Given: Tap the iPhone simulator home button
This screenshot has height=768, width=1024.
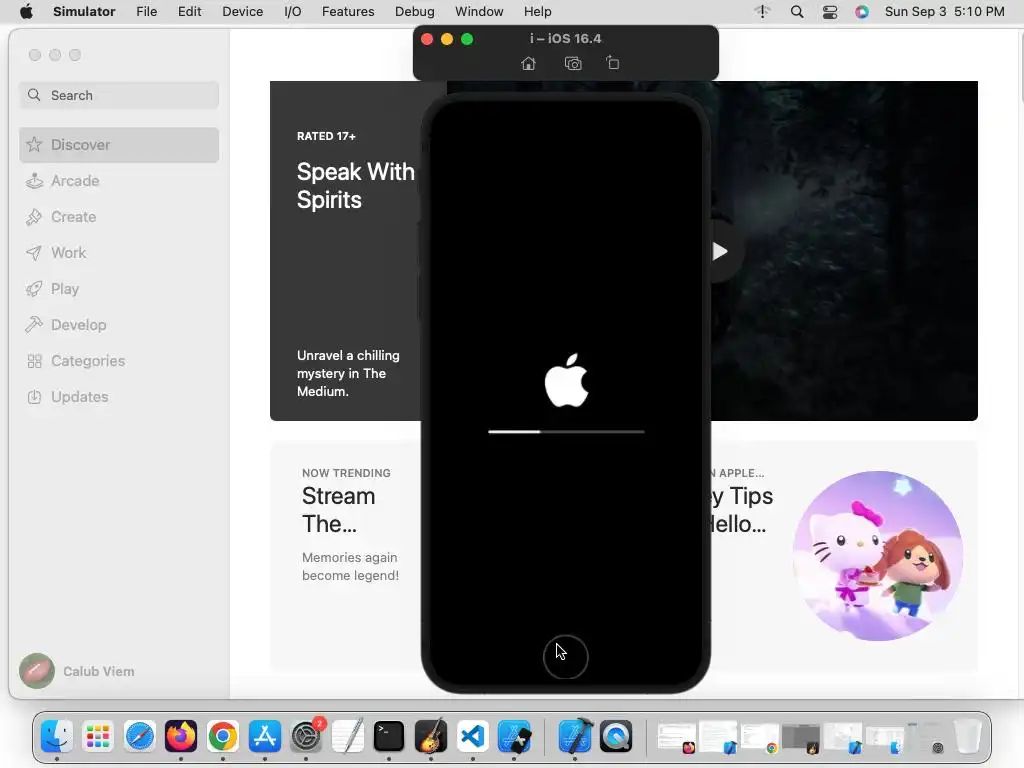Looking at the screenshot, I should pyautogui.click(x=566, y=657).
